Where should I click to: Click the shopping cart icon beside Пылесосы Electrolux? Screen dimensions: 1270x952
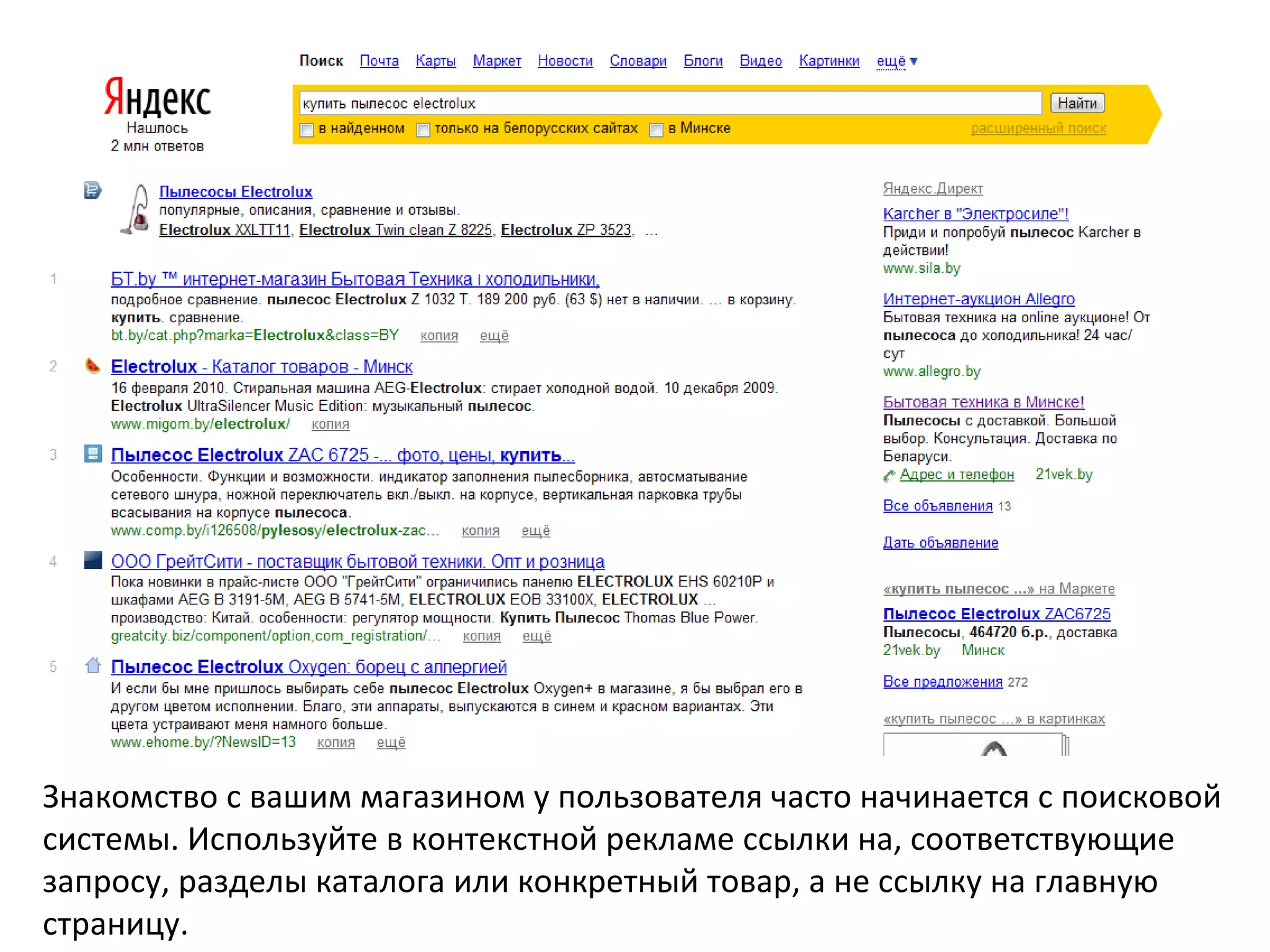coord(93,190)
